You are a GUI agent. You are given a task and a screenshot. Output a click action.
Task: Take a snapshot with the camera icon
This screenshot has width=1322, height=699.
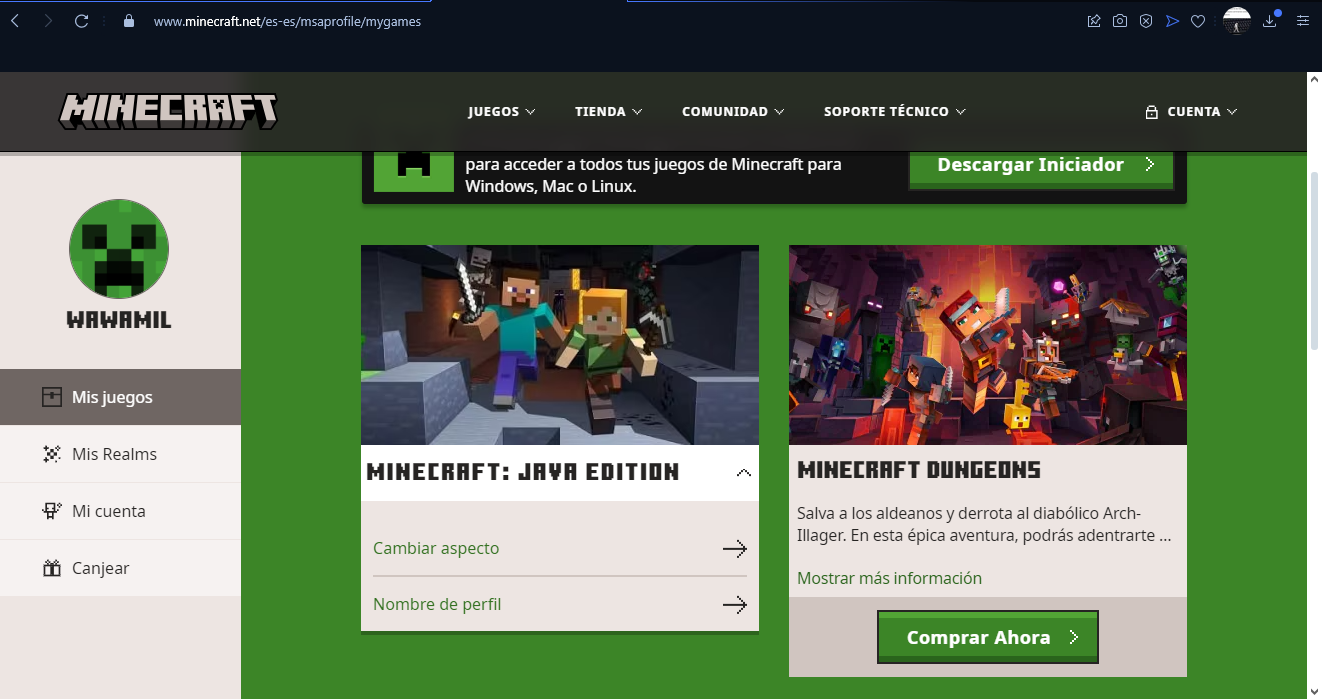click(1120, 21)
